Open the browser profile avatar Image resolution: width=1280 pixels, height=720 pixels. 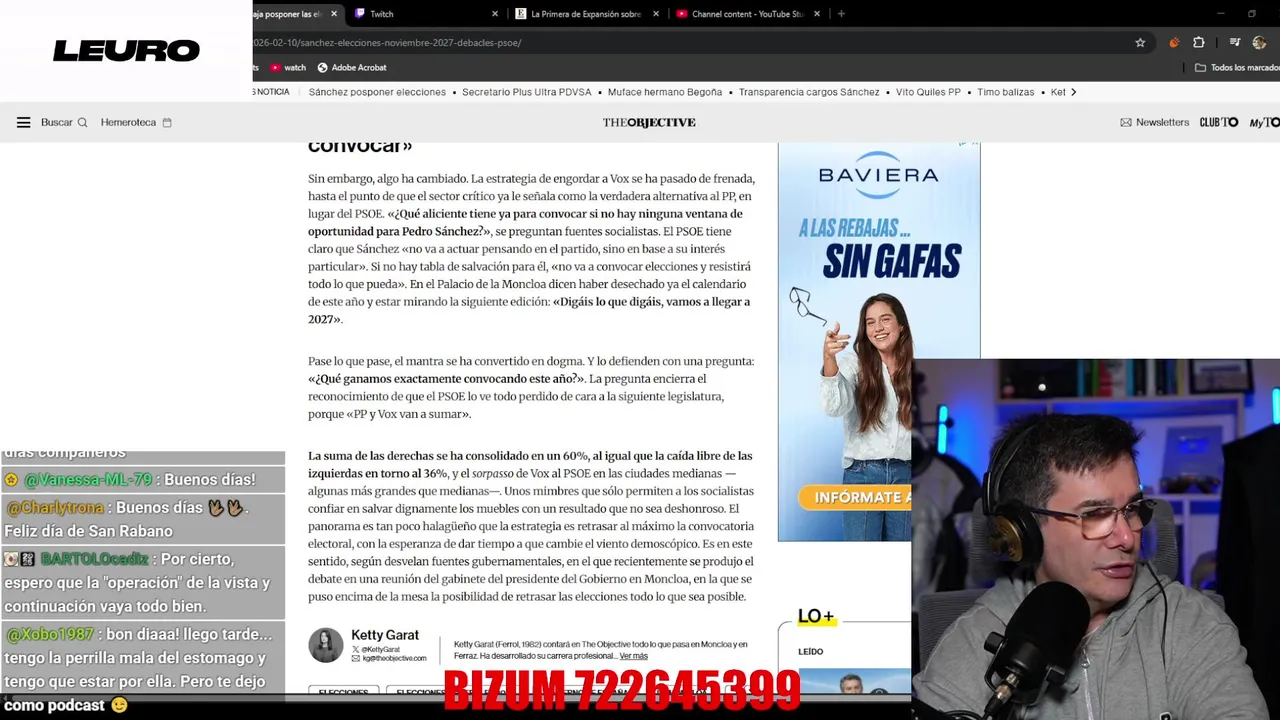1259,43
